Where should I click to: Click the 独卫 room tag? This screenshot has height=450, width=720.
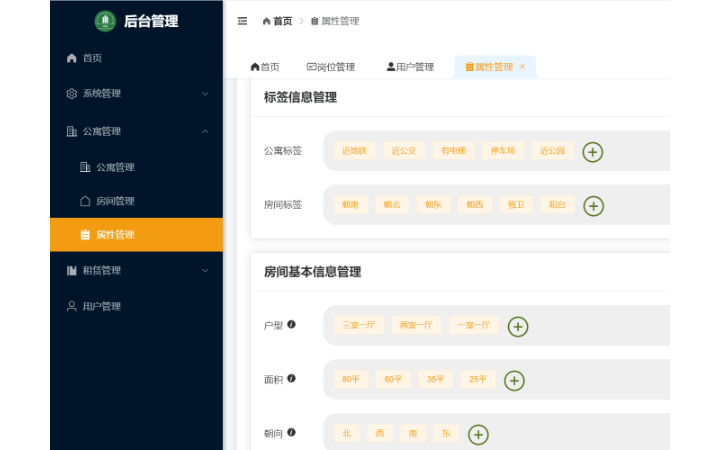(x=516, y=205)
